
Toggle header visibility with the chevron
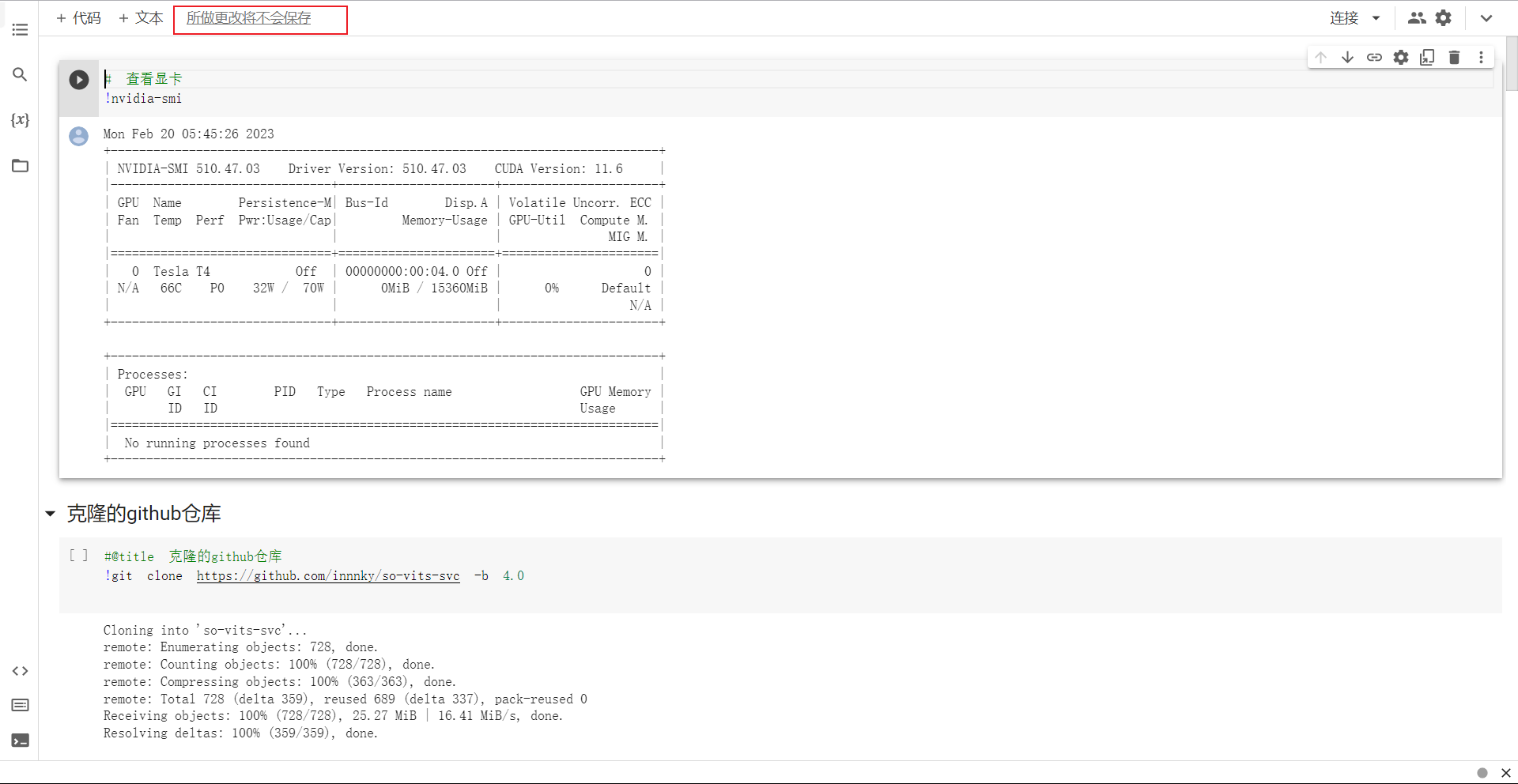point(1486,18)
